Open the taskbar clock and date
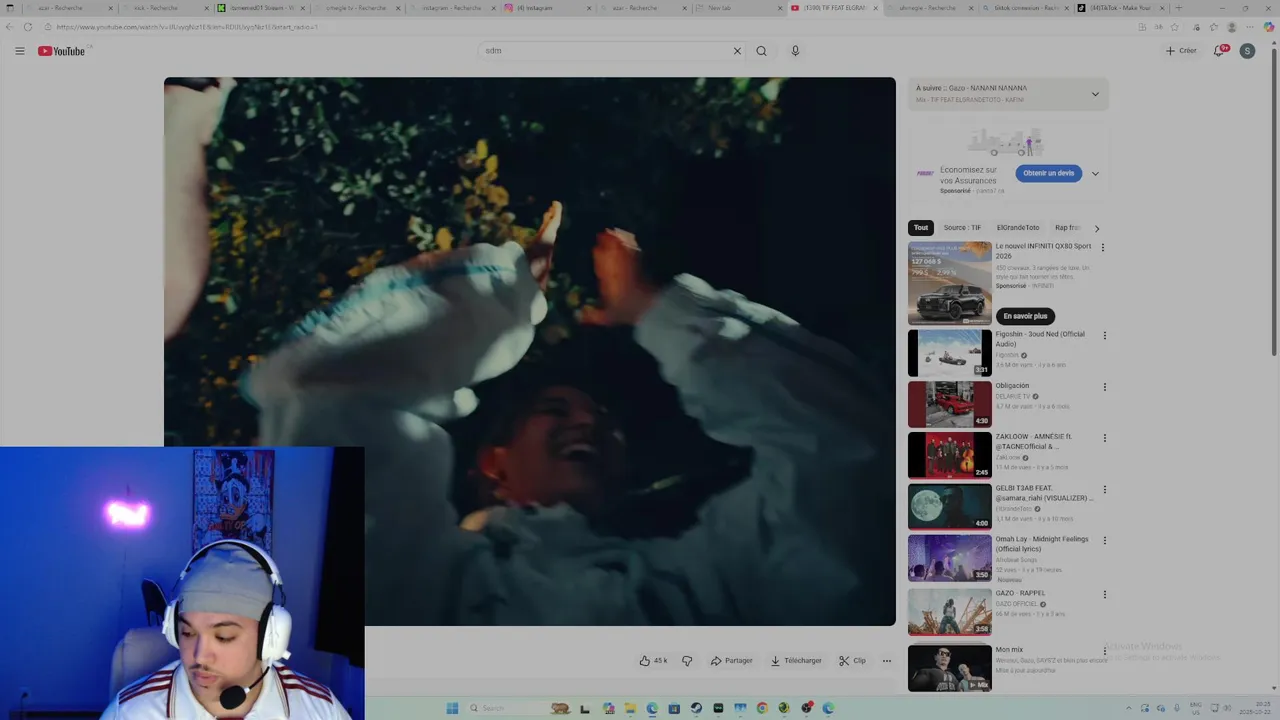This screenshot has width=1280, height=720. coord(1253,708)
